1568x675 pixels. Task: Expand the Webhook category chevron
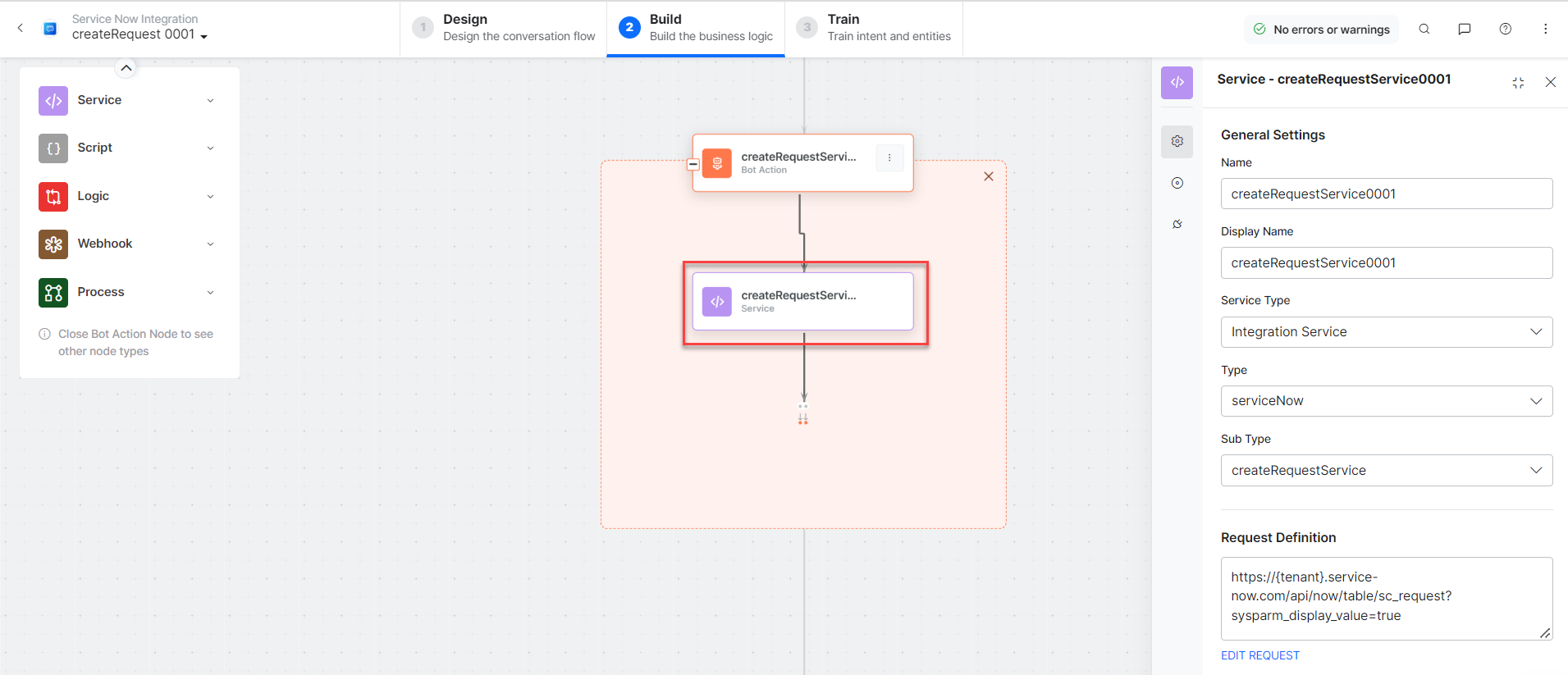[x=211, y=244]
